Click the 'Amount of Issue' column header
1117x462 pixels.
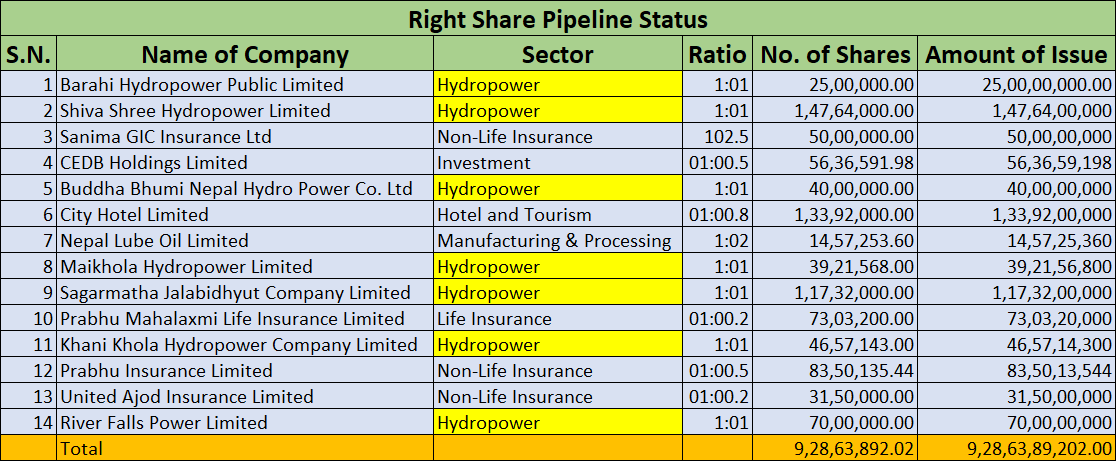pyautogui.click(x=1017, y=54)
